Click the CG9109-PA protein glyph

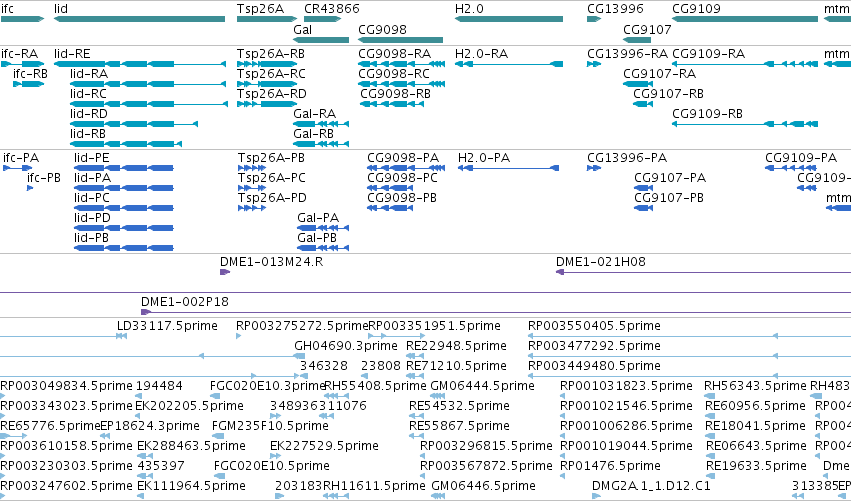click(791, 168)
